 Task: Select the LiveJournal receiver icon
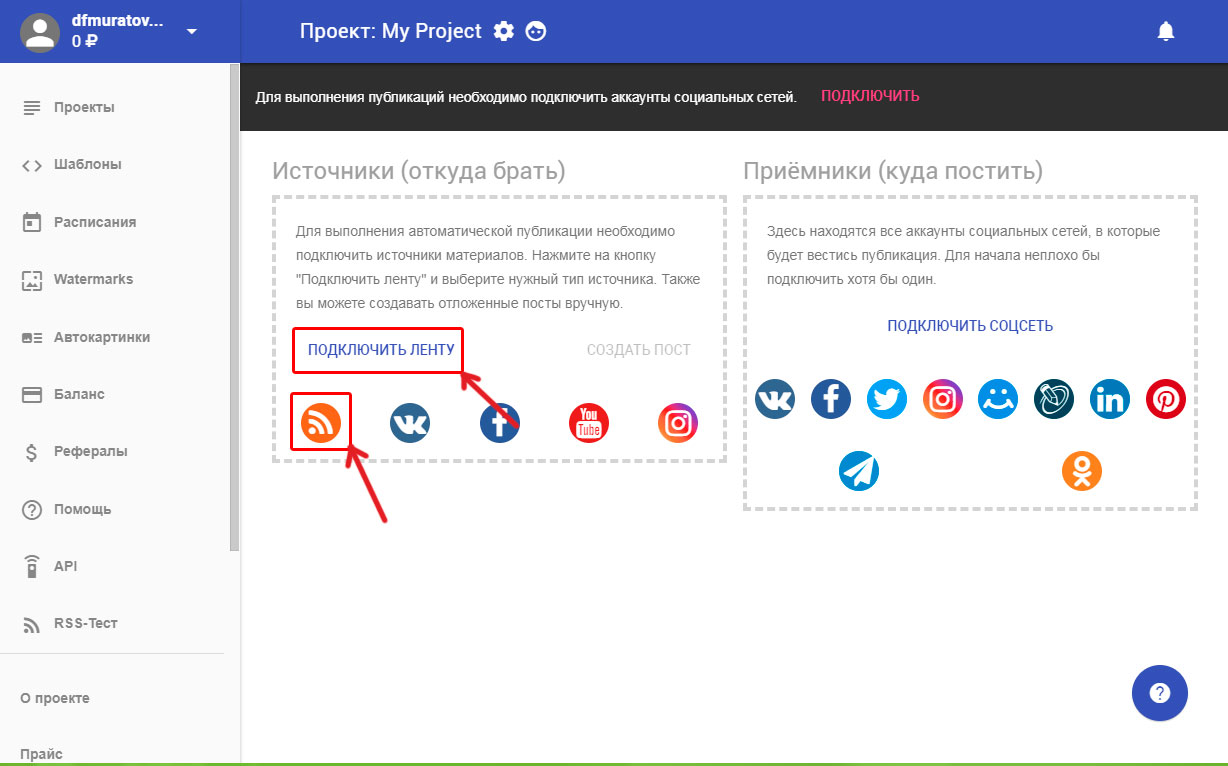click(x=1053, y=399)
